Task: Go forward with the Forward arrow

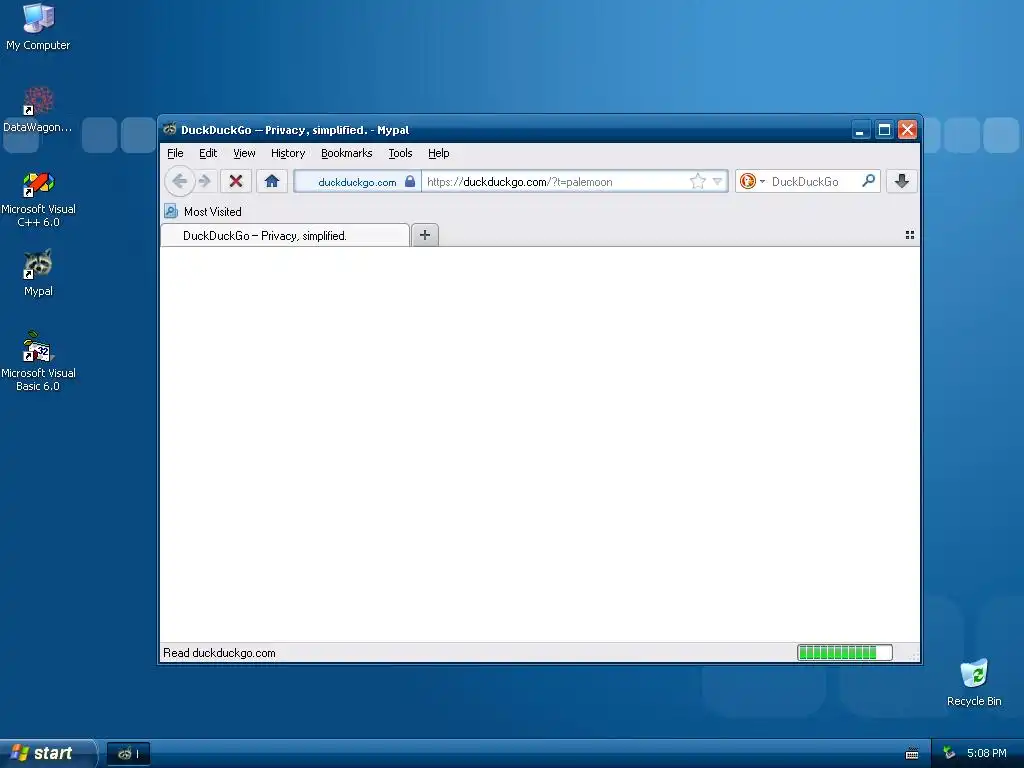Action: tap(205, 182)
